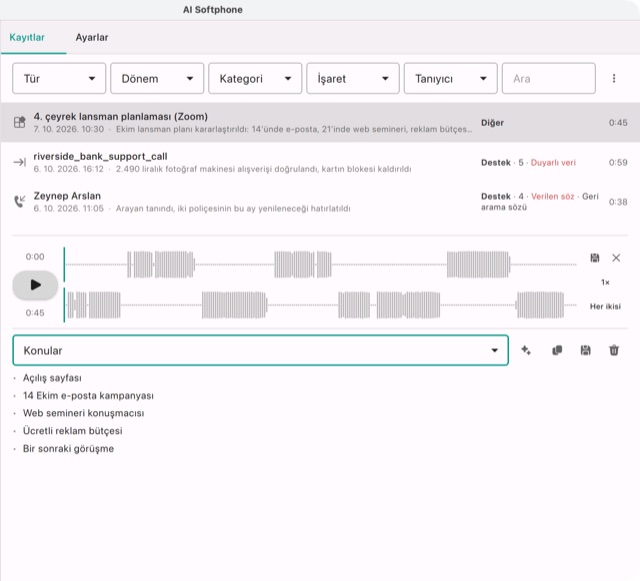This screenshot has height=581, width=640.
Task: Save topics using disk icon below waveform
Action: coord(585,350)
